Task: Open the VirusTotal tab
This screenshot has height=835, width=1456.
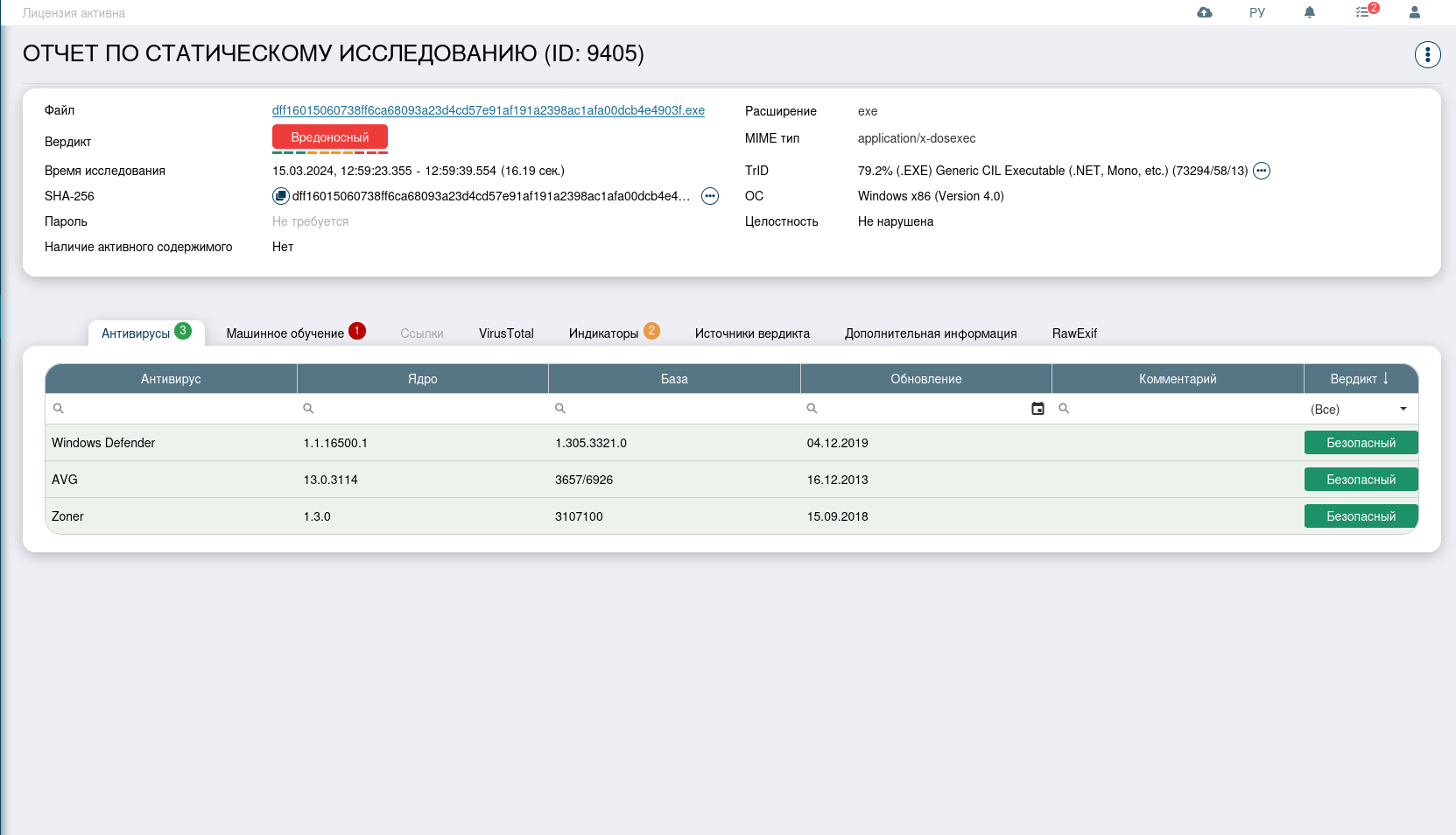Action: point(506,333)
